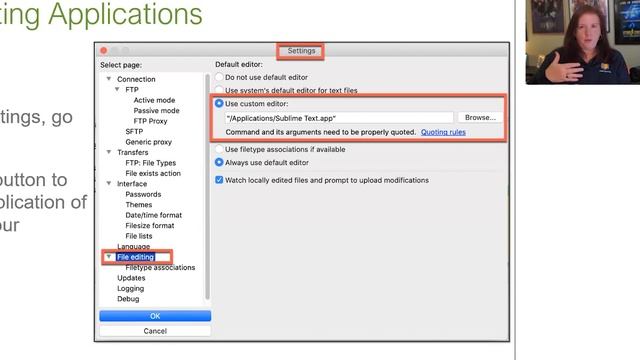The width and height of the screenshot is (640, 360).
Task: Select File editing page
Action: click(135, 257)
